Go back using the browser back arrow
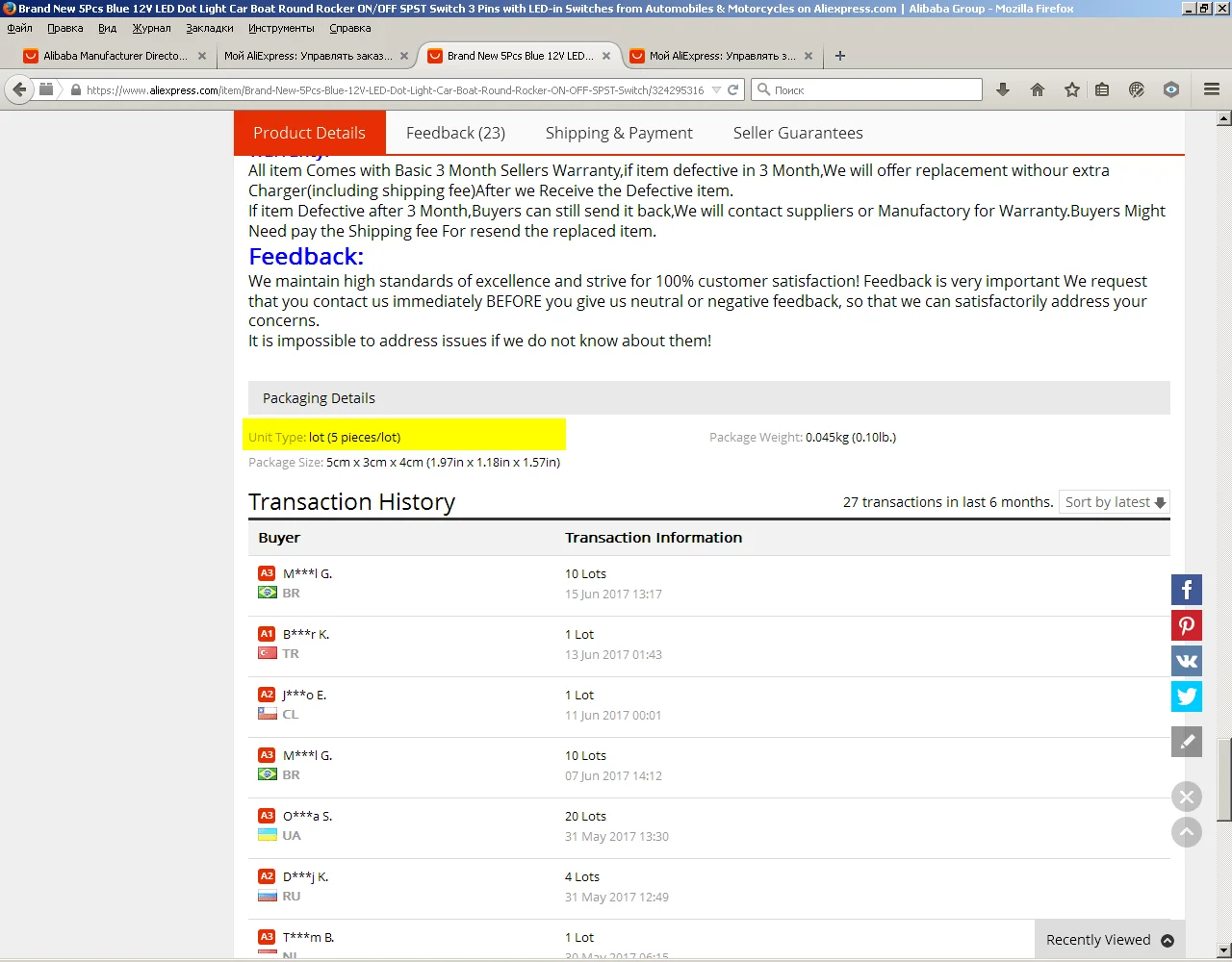The height and width of the screenshot is (962, 1232). 18,89
